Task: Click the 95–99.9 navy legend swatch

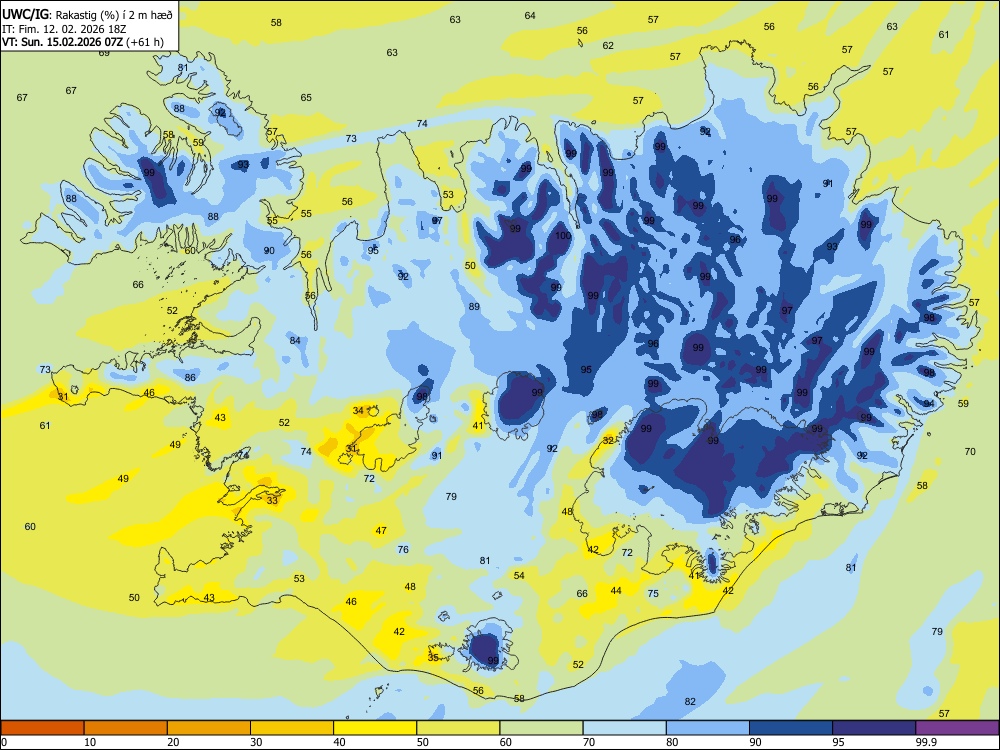Action: pyautogui.click(x=874, y=728)
